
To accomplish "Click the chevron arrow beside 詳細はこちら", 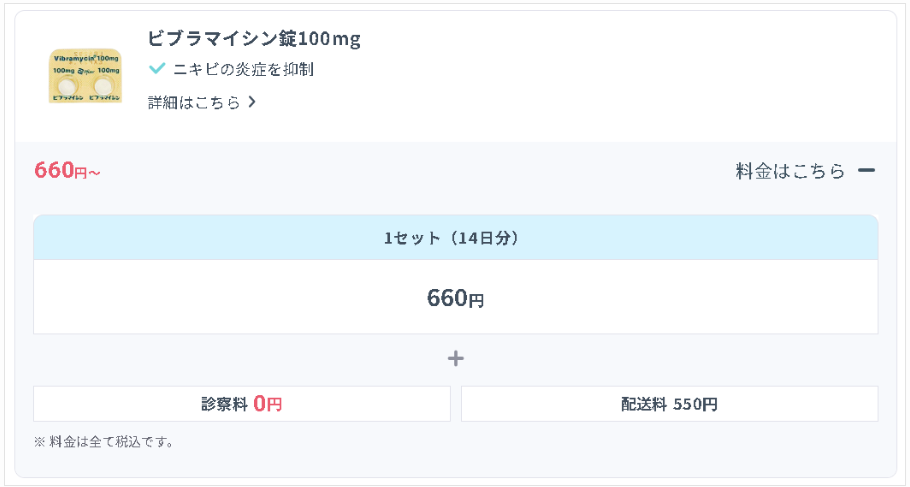I will 252,102.
